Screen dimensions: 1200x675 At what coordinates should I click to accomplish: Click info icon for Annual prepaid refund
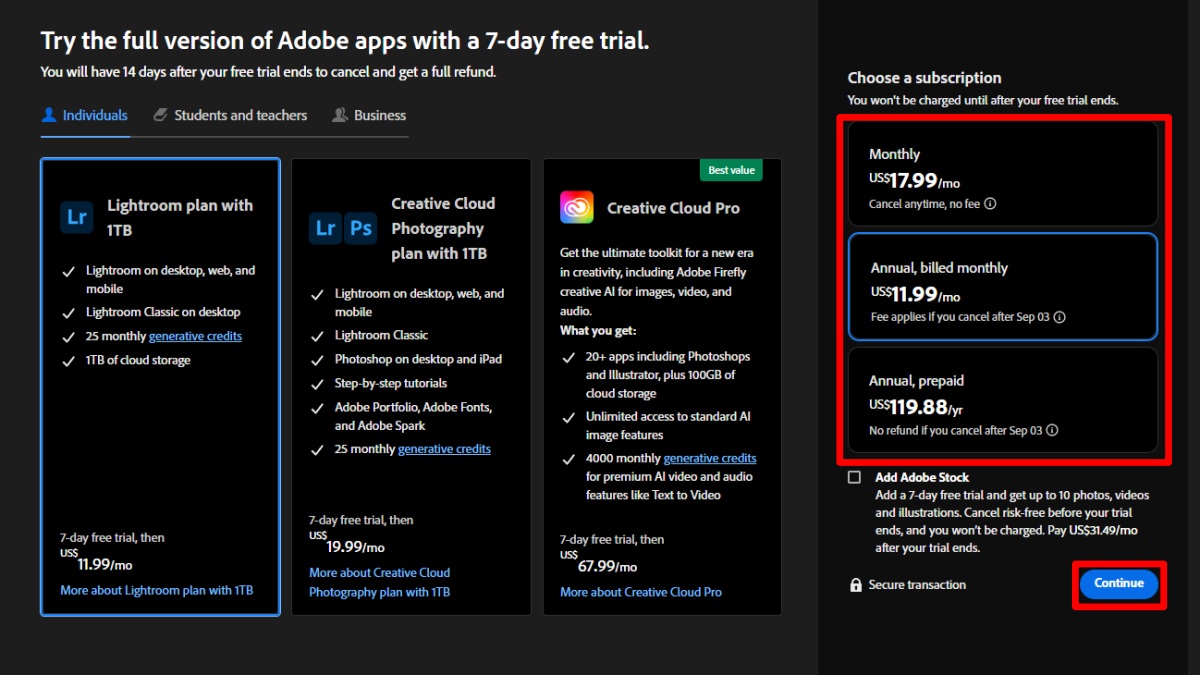tap(1053, 431)
